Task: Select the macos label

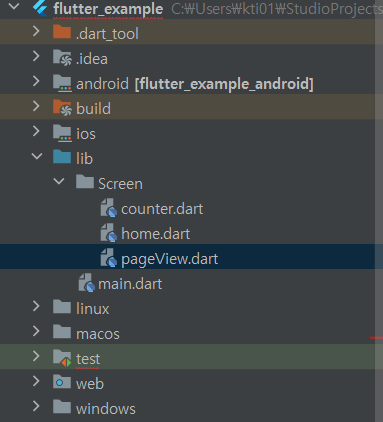Action: click(98, 334)
